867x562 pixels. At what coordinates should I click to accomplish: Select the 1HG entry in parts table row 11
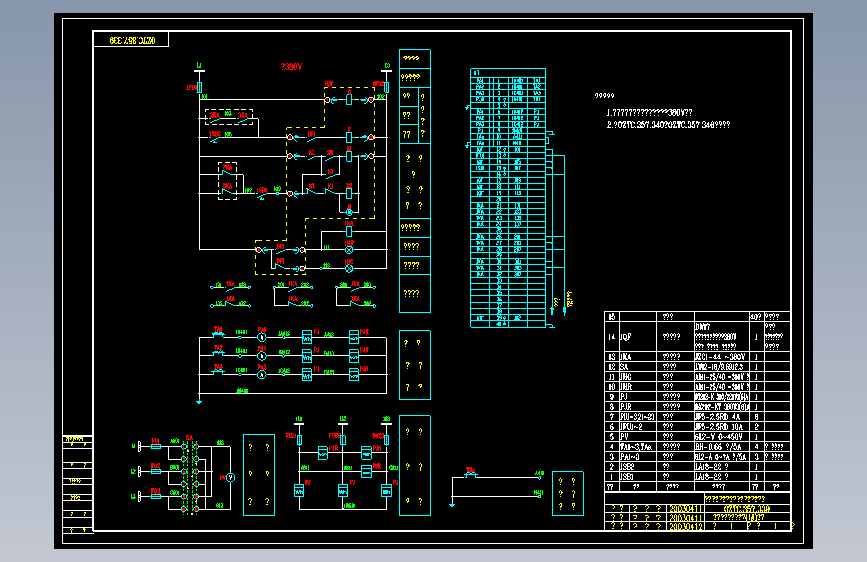pos(625,377)
